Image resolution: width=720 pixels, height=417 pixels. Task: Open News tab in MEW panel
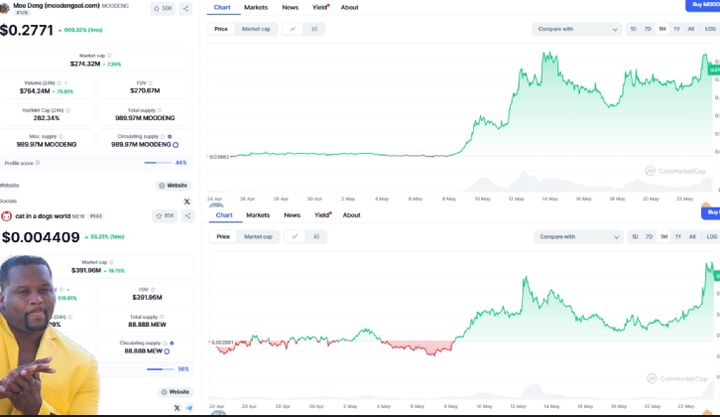tap(292, 215)
